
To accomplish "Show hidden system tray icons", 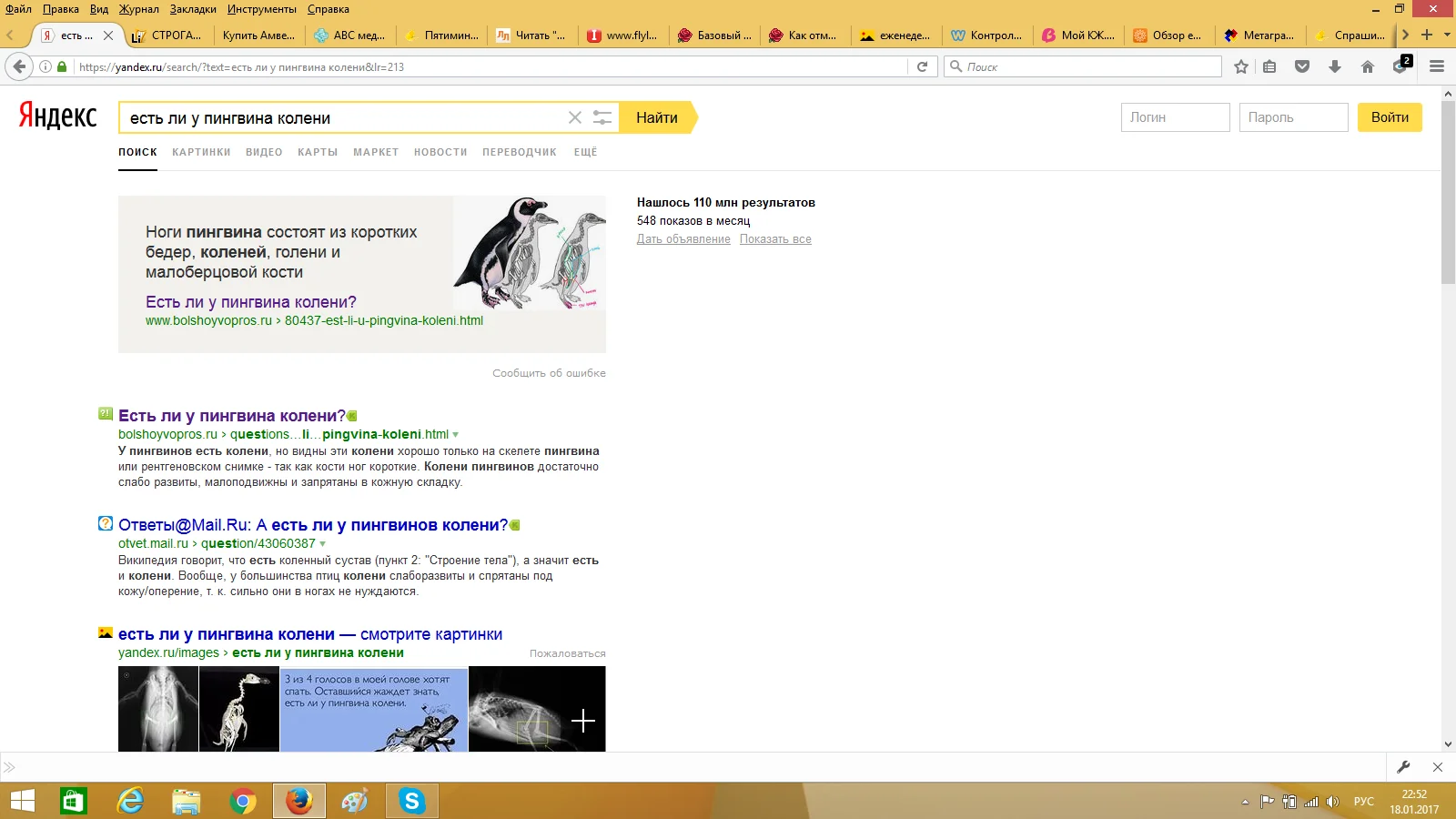I will (x=1245, y=802).
